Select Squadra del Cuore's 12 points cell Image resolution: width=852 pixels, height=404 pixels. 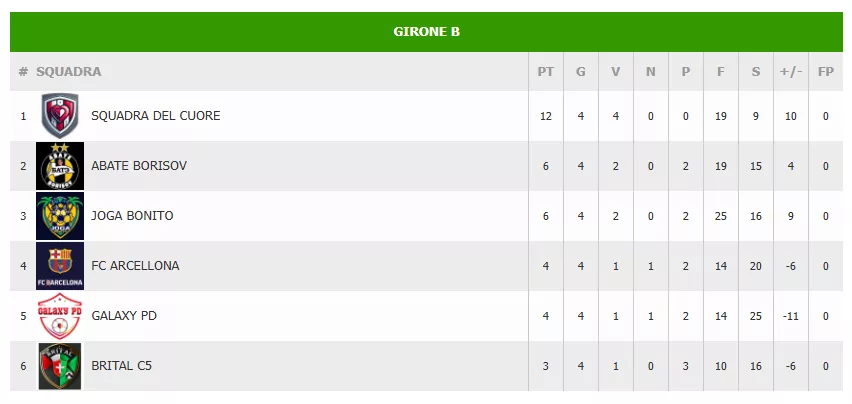[545, 116]
